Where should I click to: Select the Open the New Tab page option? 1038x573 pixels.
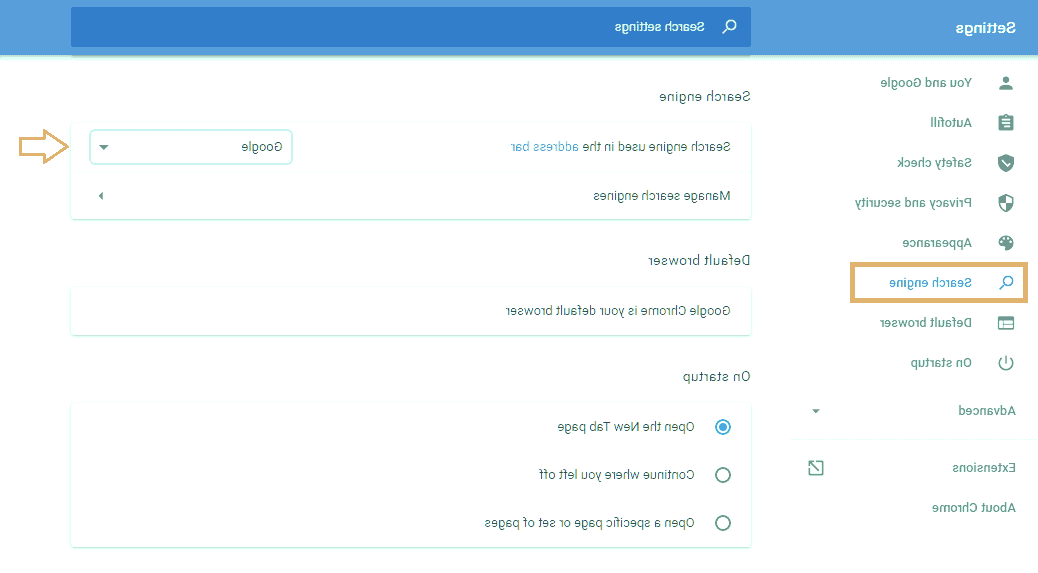723,427
